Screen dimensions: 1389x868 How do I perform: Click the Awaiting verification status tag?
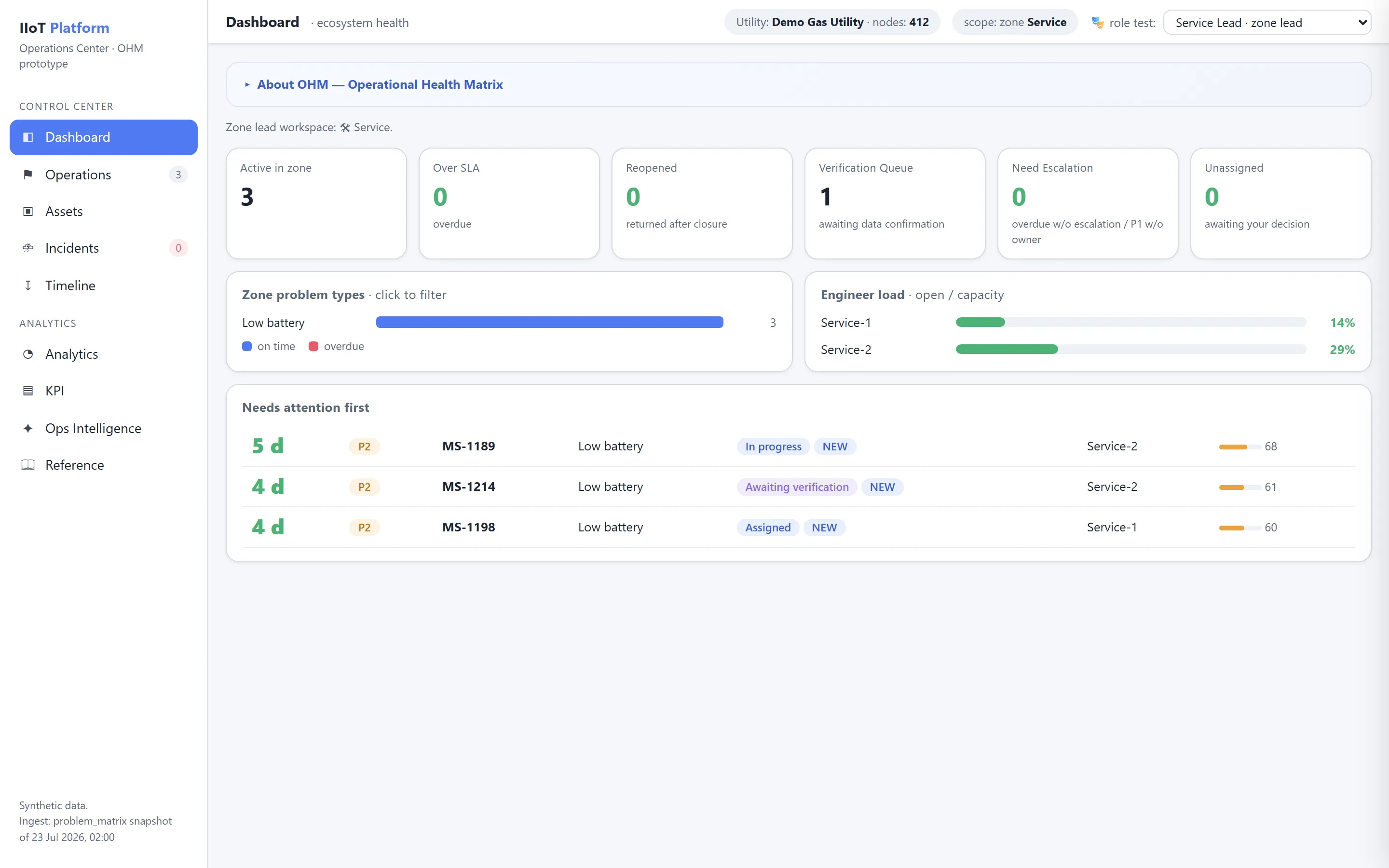[x=797, y=488]
